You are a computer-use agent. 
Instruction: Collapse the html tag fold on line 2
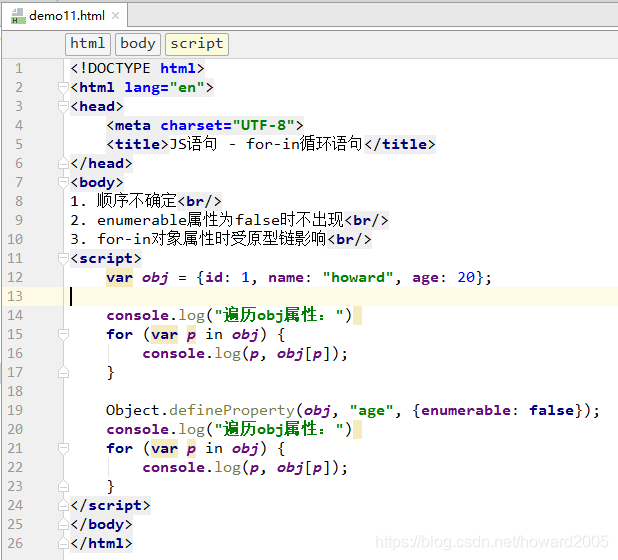tap(63, 87)
